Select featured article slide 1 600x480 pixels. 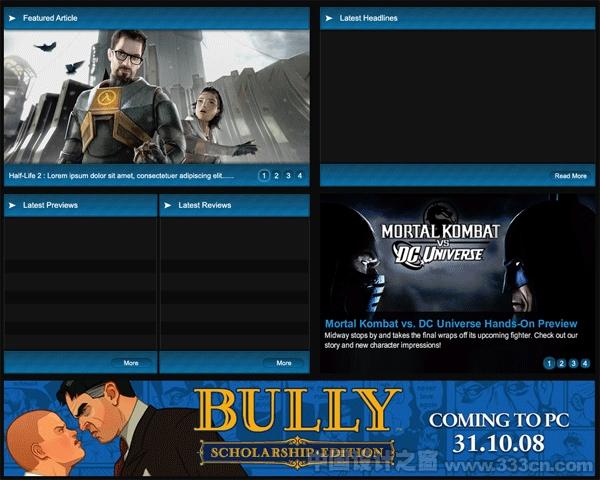[264, 176]
